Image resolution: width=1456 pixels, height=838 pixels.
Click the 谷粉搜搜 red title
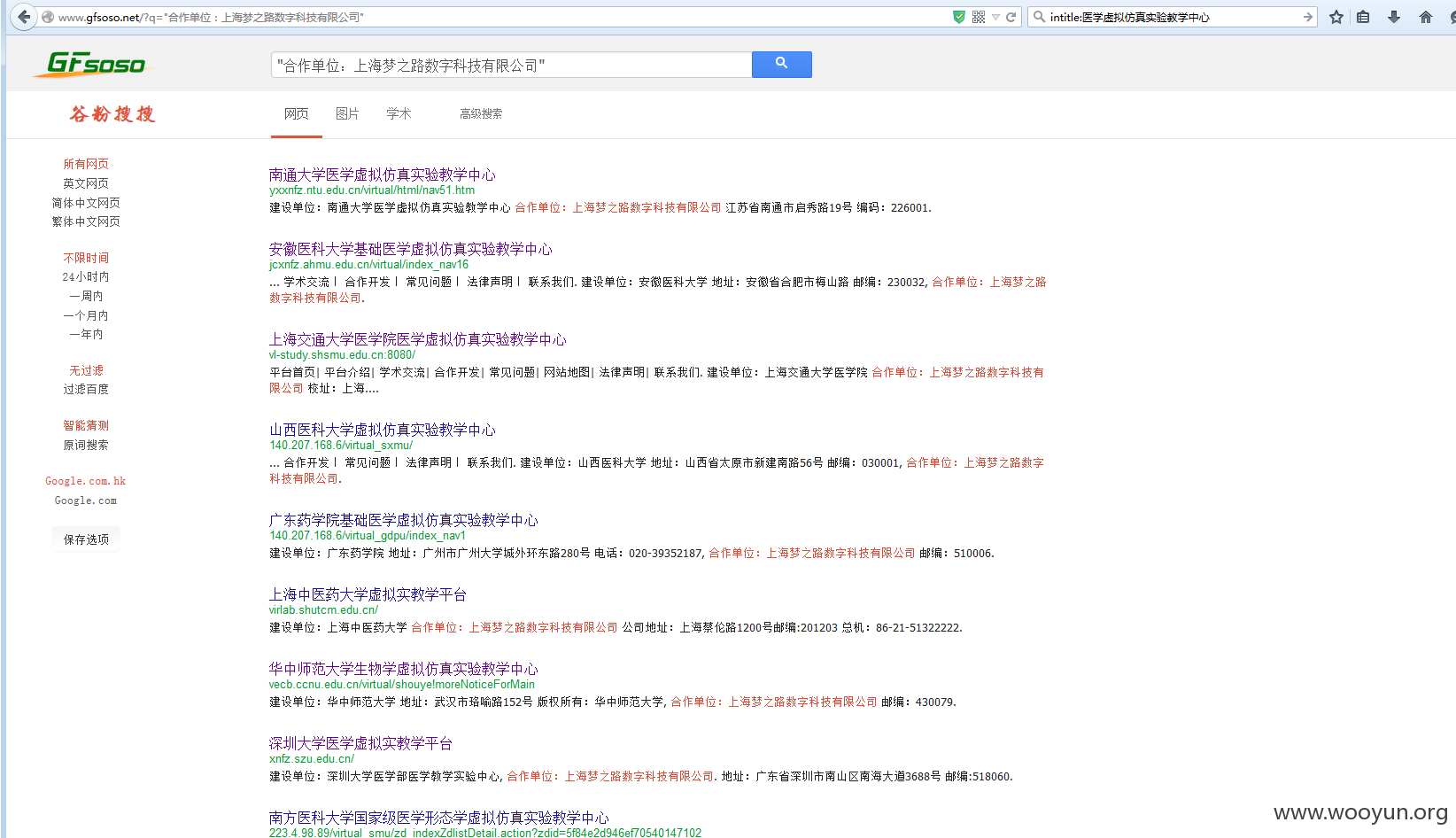tap(112, 114)
